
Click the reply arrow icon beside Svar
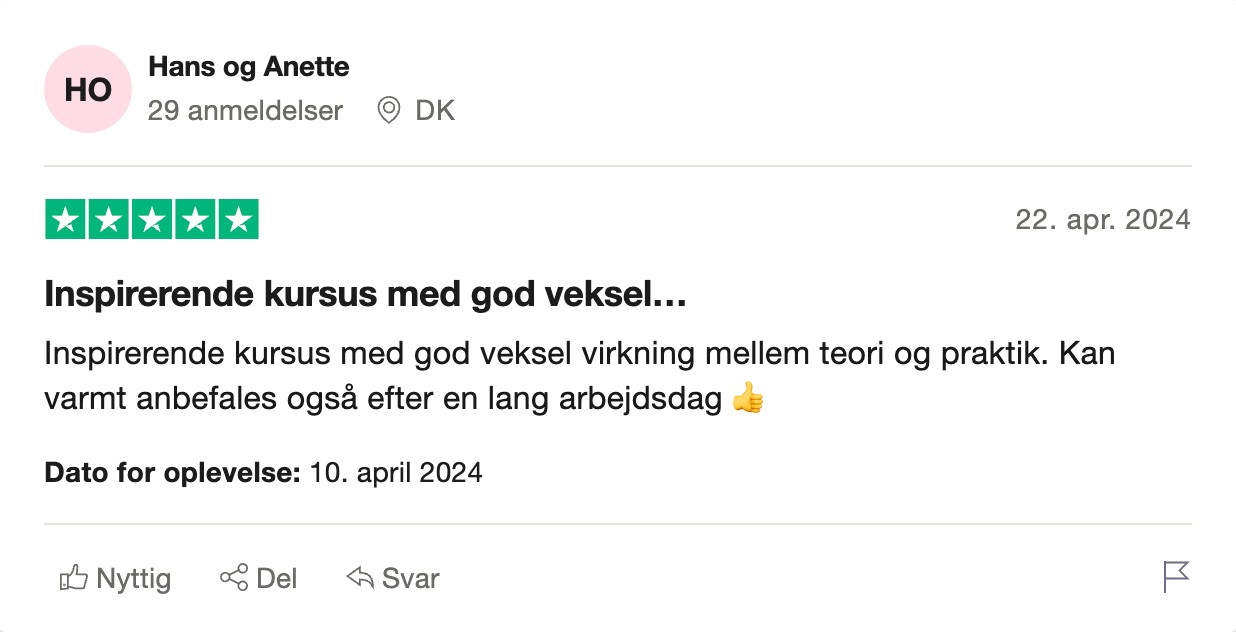pyautogui.click(x=358, y=578)
